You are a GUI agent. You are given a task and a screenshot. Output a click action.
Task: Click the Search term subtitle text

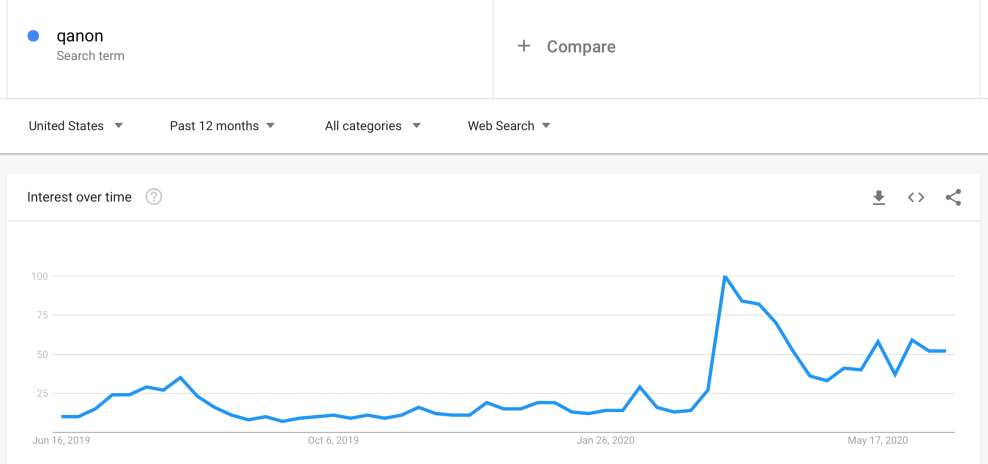pyautogui.click(x=90, y=56)
